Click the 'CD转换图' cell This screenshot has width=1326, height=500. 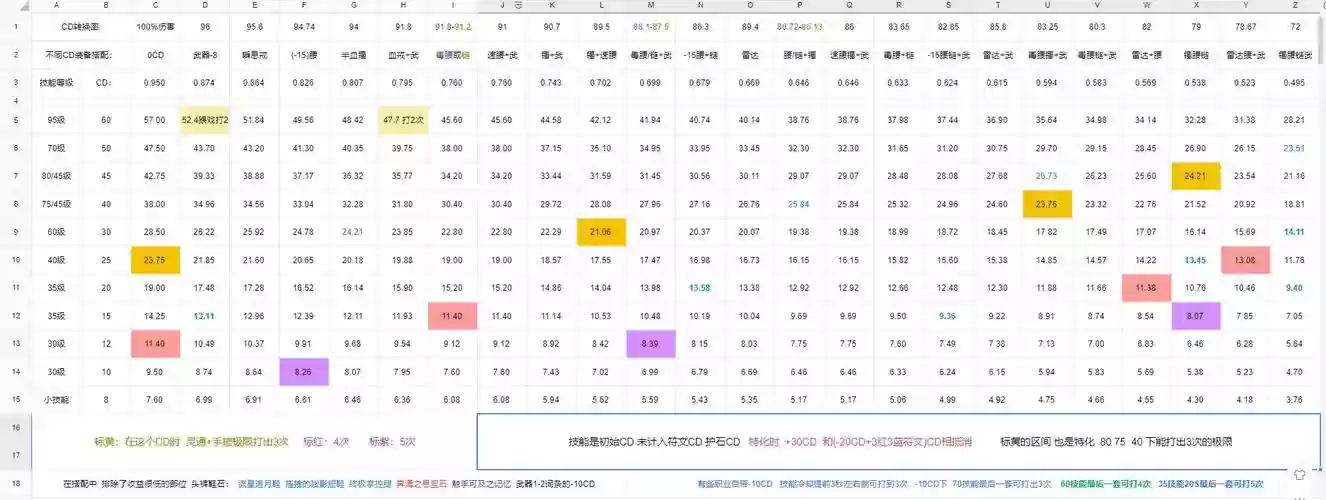(x=80, y=25)
